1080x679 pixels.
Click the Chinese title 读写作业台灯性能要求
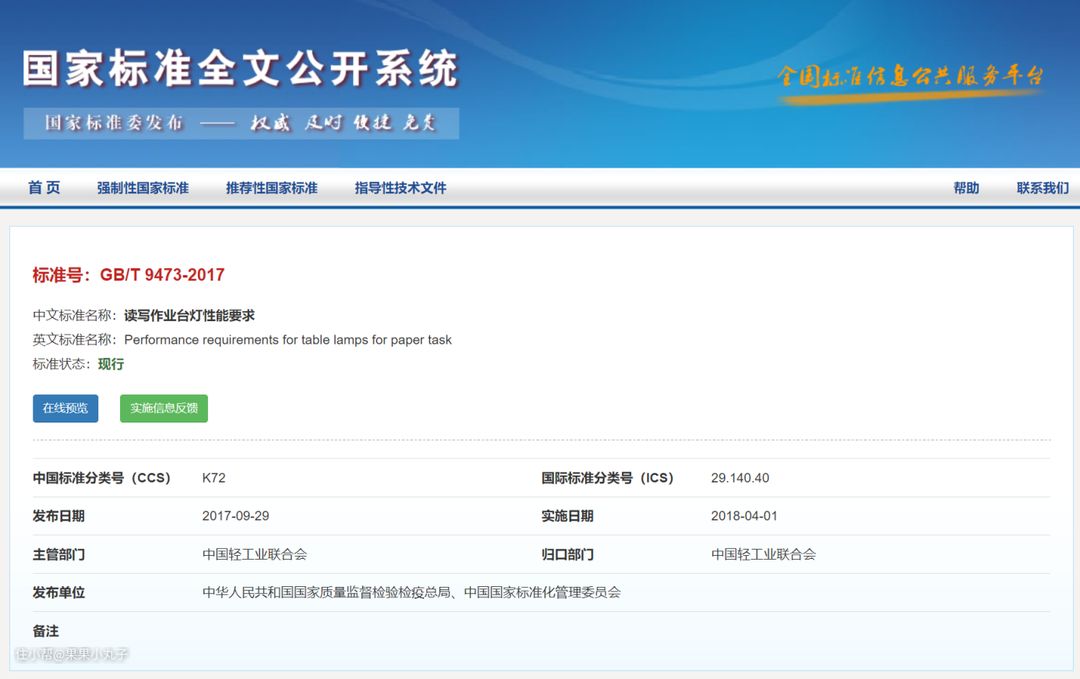pos(189,316)
